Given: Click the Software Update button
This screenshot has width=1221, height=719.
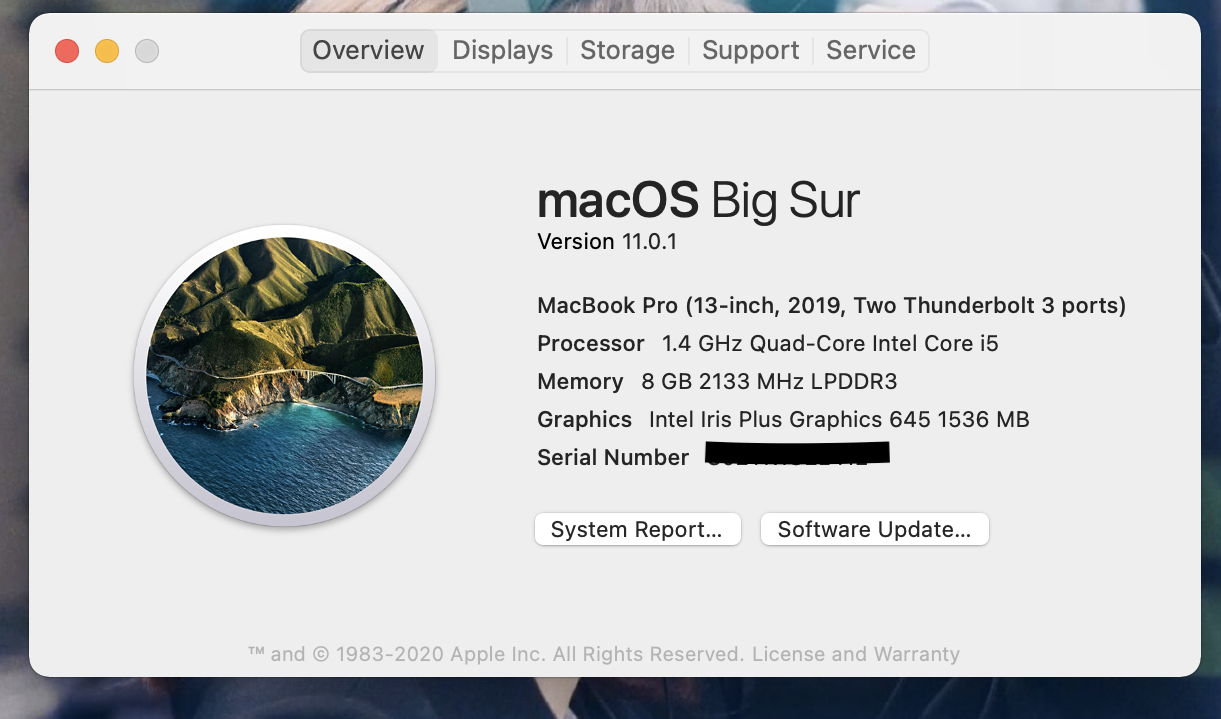Looking at the screenshot, I should 874,530.
